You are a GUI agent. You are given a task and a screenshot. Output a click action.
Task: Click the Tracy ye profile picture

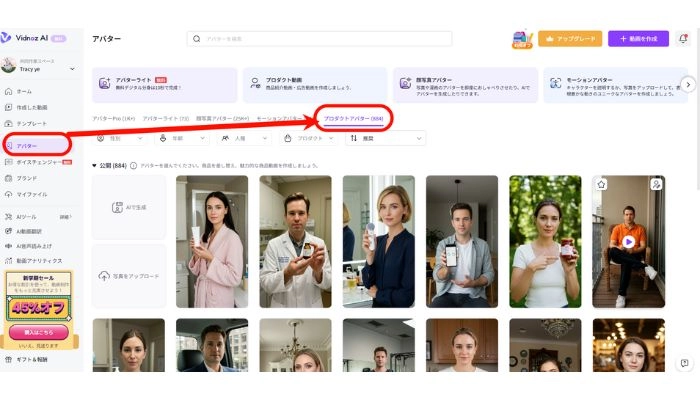(x=8, y=65)
